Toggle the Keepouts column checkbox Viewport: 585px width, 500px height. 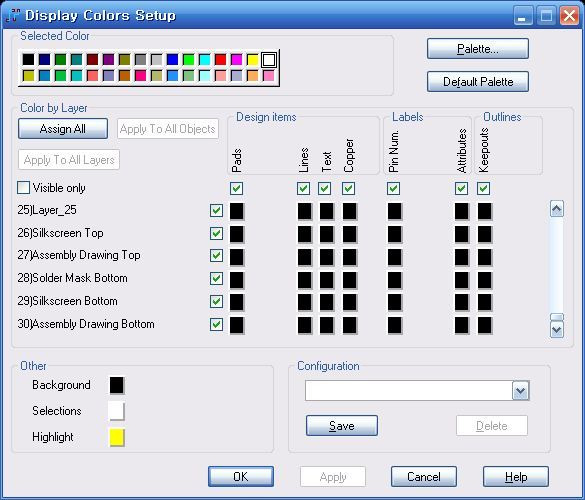[x=484, y=188]
